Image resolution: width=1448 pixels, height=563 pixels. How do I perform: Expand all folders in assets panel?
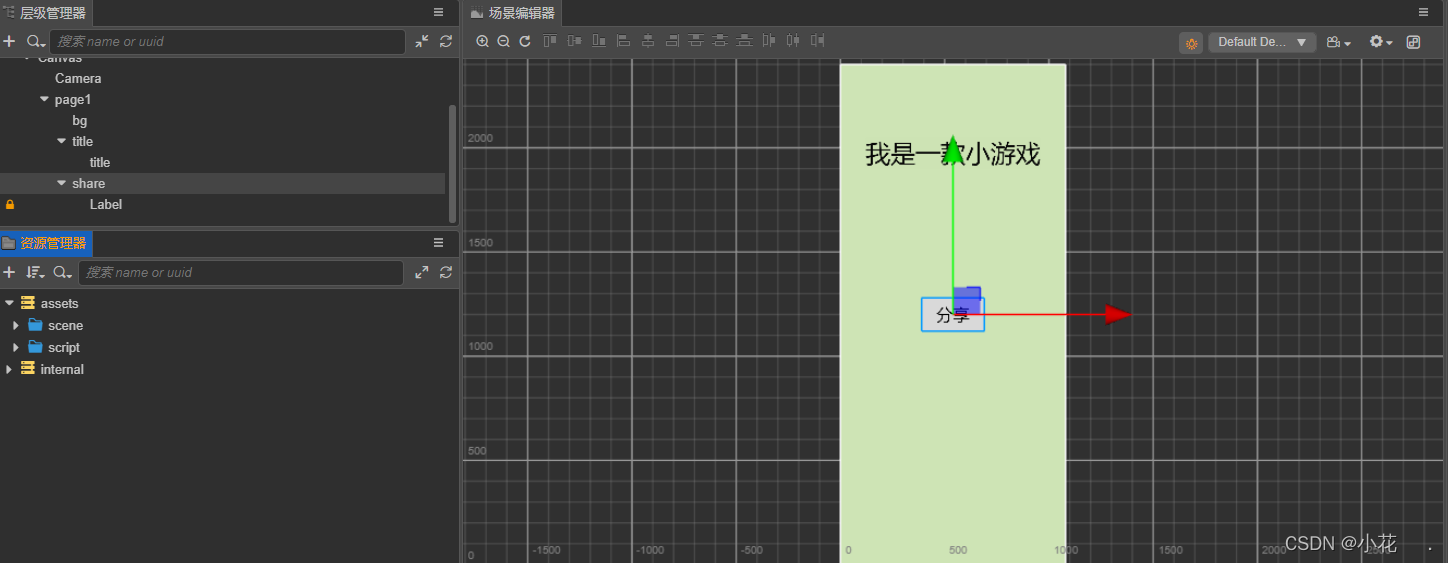tap(422, 272)
